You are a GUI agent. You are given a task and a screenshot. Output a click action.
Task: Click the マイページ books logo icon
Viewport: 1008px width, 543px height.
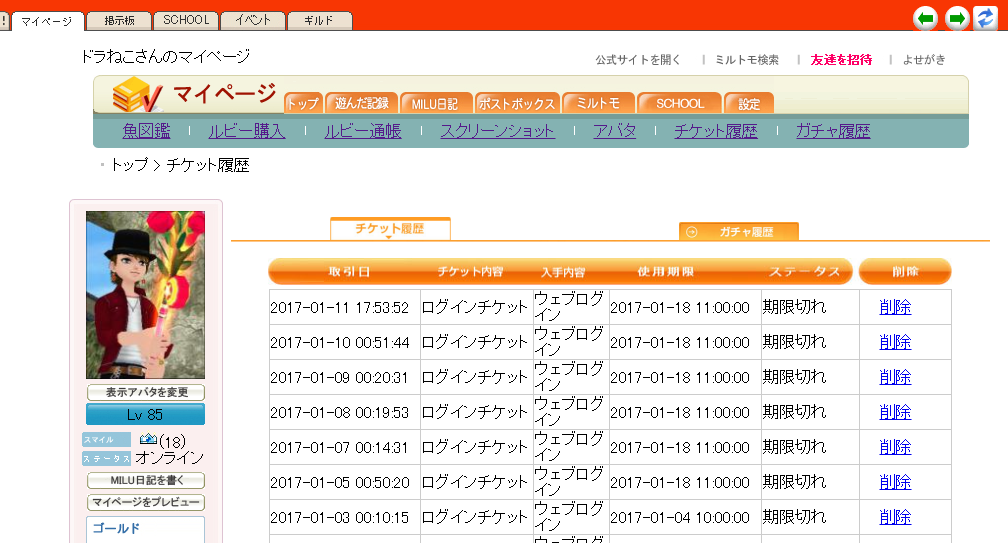pos(136,96)
